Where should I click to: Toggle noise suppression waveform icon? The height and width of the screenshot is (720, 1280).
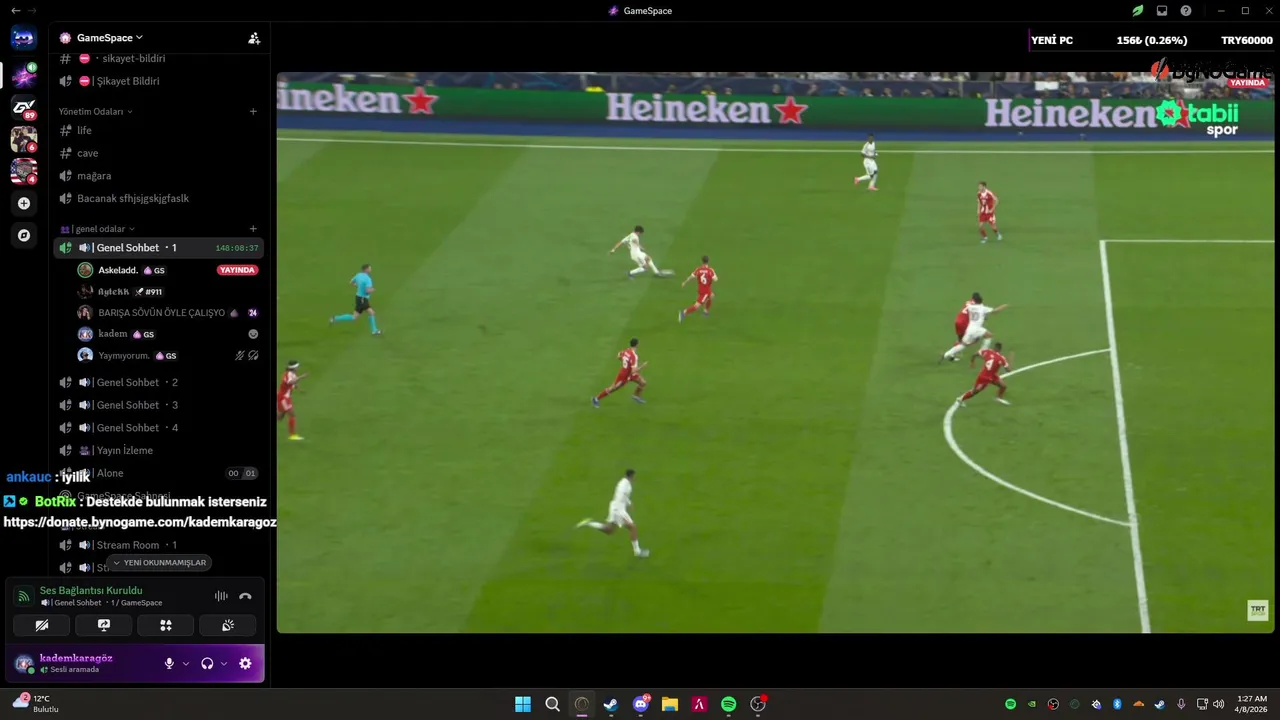tap(221, 596)
